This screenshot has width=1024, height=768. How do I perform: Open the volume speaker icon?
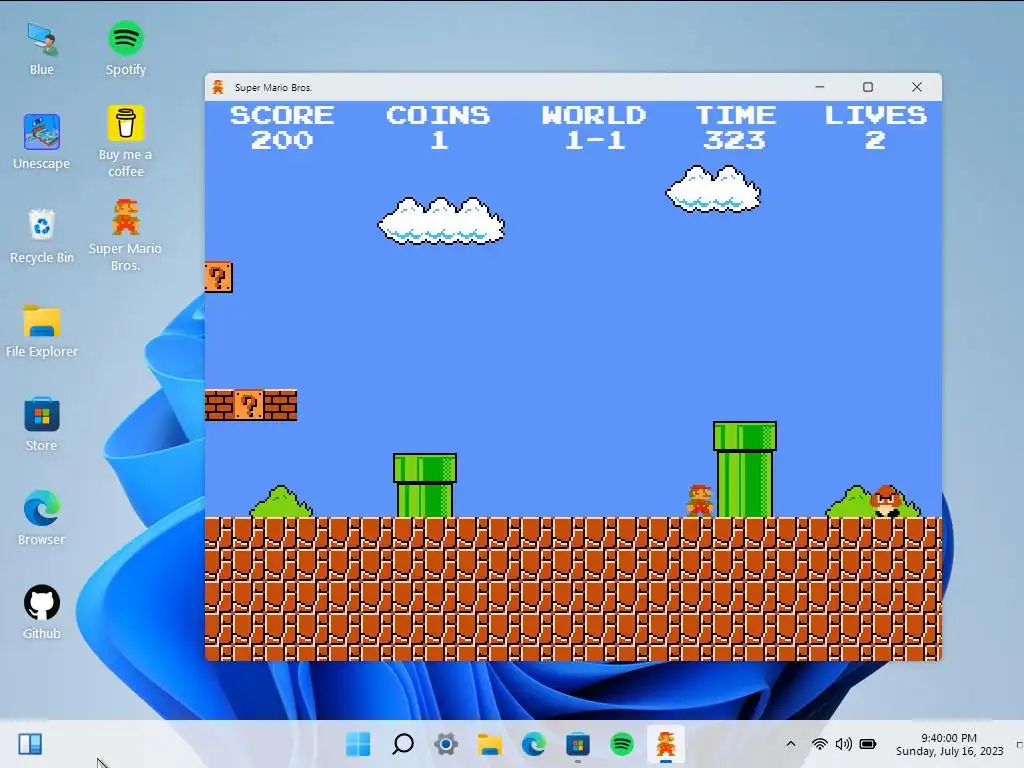[x=844, y=744]
